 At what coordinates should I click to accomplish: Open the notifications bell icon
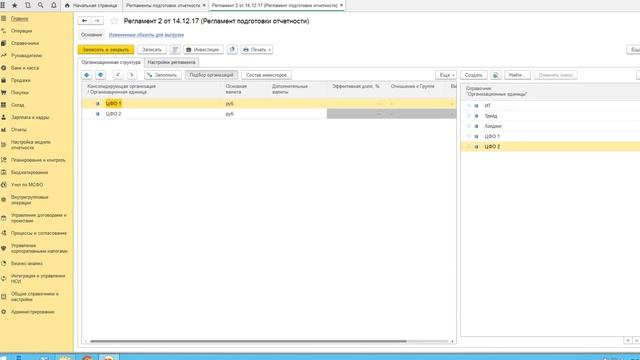pos(53,5)
